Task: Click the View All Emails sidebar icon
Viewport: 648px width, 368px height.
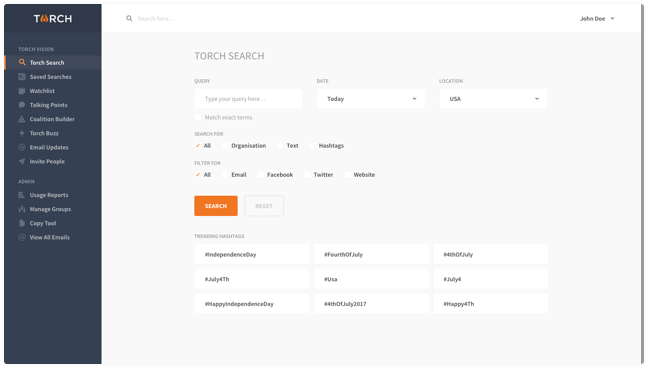Action: tap(22, 237)
